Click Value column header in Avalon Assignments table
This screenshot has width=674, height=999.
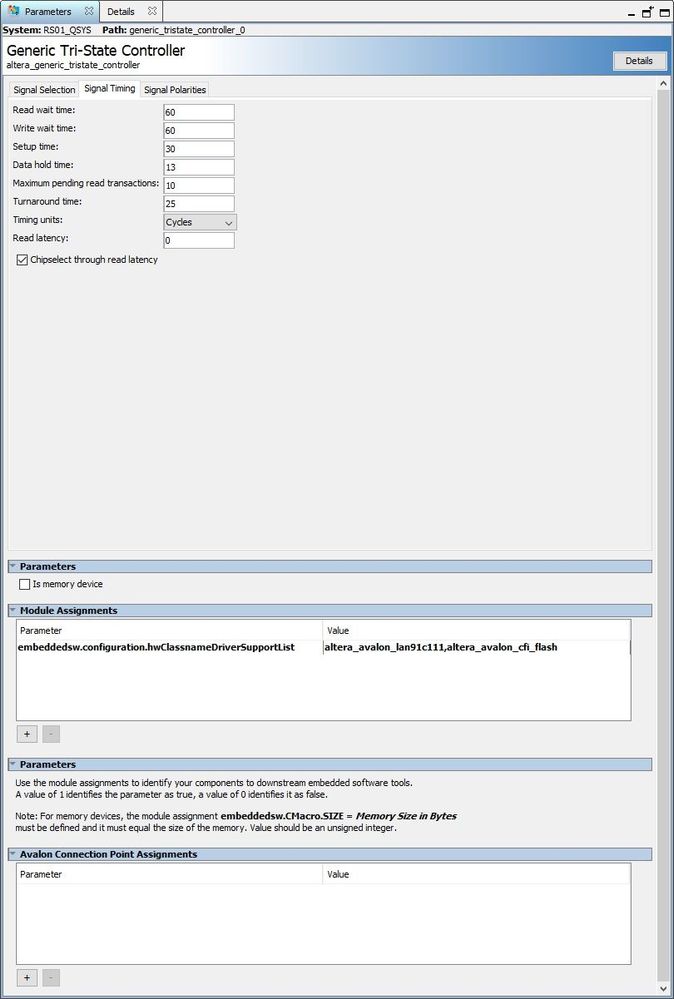coord(477,874)
